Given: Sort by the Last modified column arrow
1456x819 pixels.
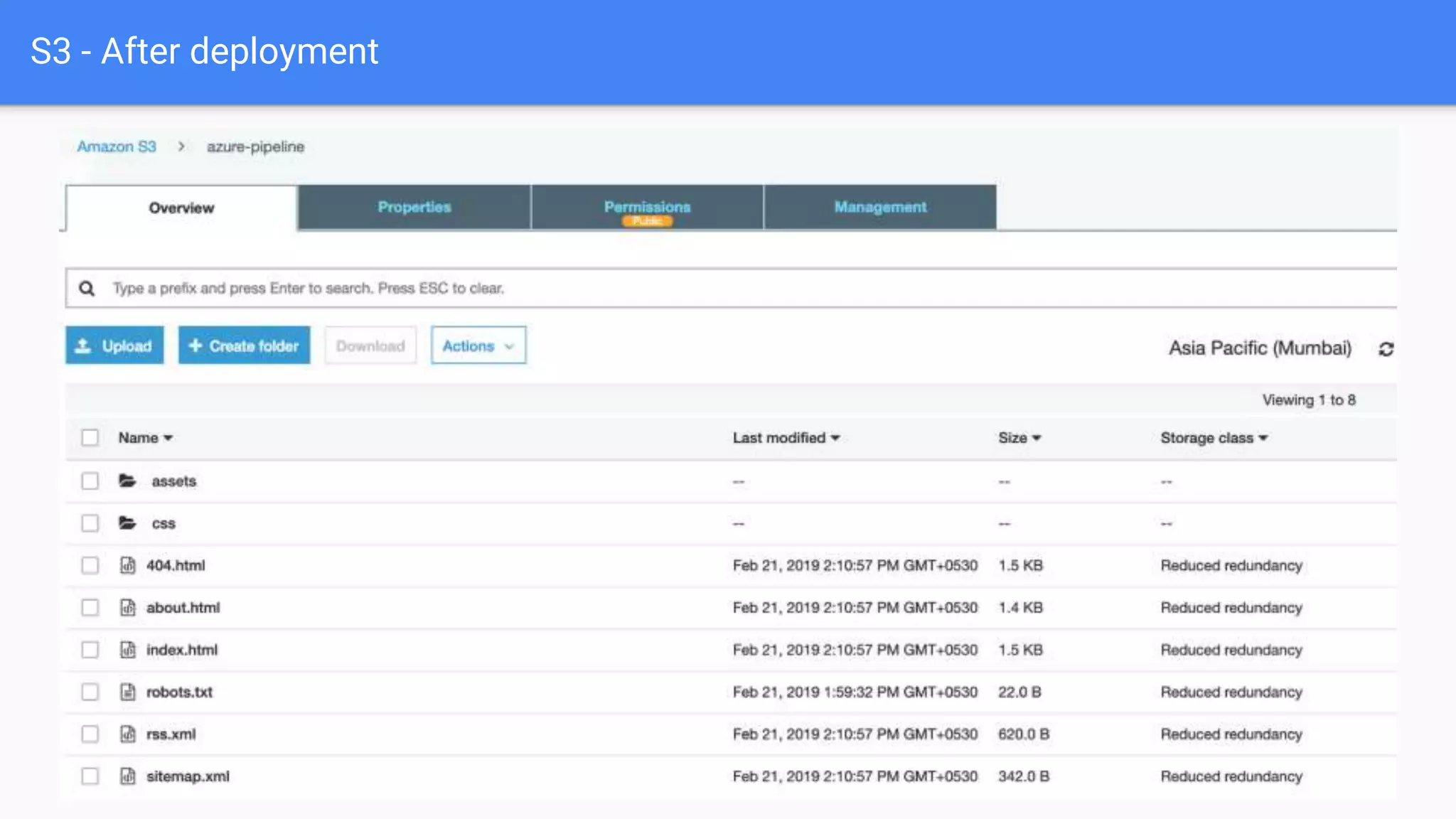Looking at the screenshot, I should tap(835, 439).
